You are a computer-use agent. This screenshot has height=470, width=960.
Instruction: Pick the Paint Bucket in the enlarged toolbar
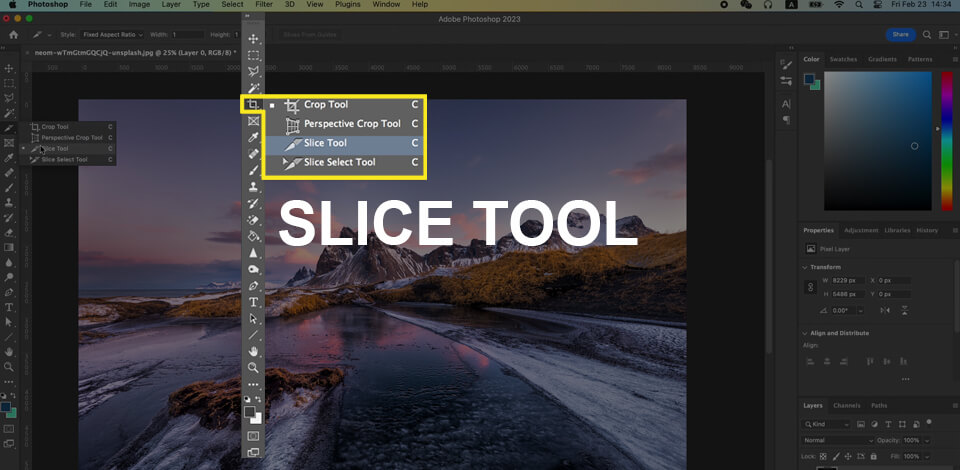click(253, 236)
